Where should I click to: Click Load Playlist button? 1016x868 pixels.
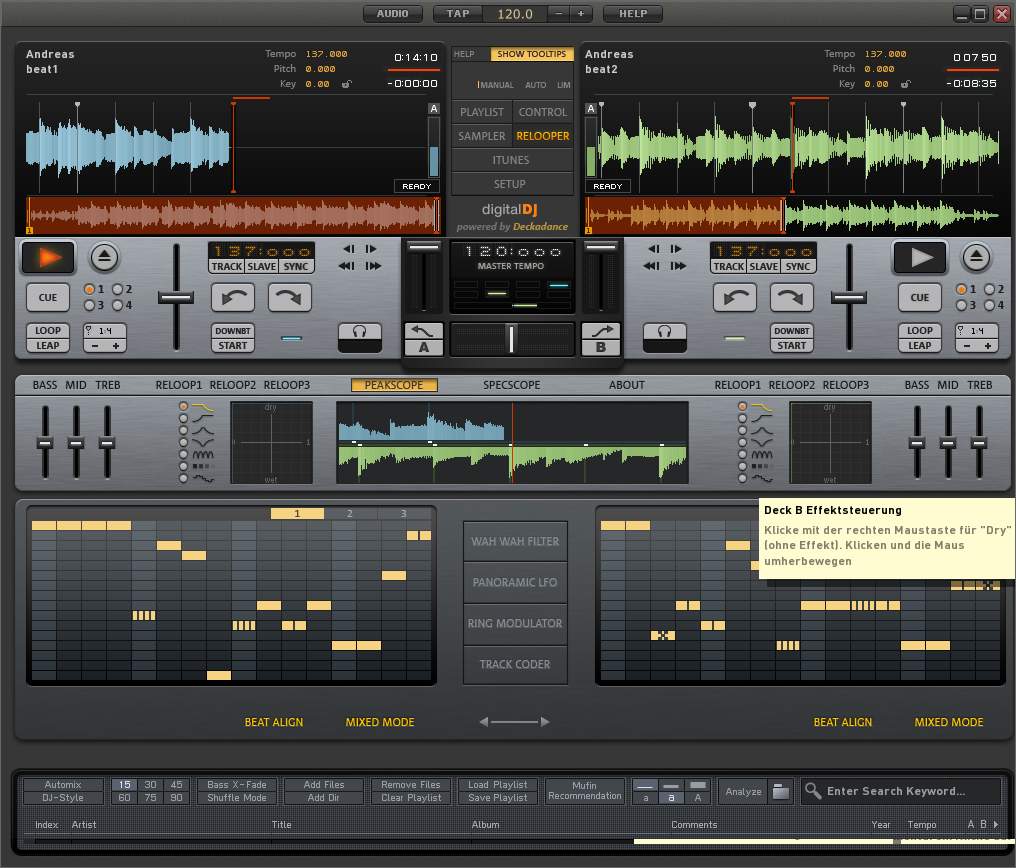pyautogui.click(x=498, y=784)
